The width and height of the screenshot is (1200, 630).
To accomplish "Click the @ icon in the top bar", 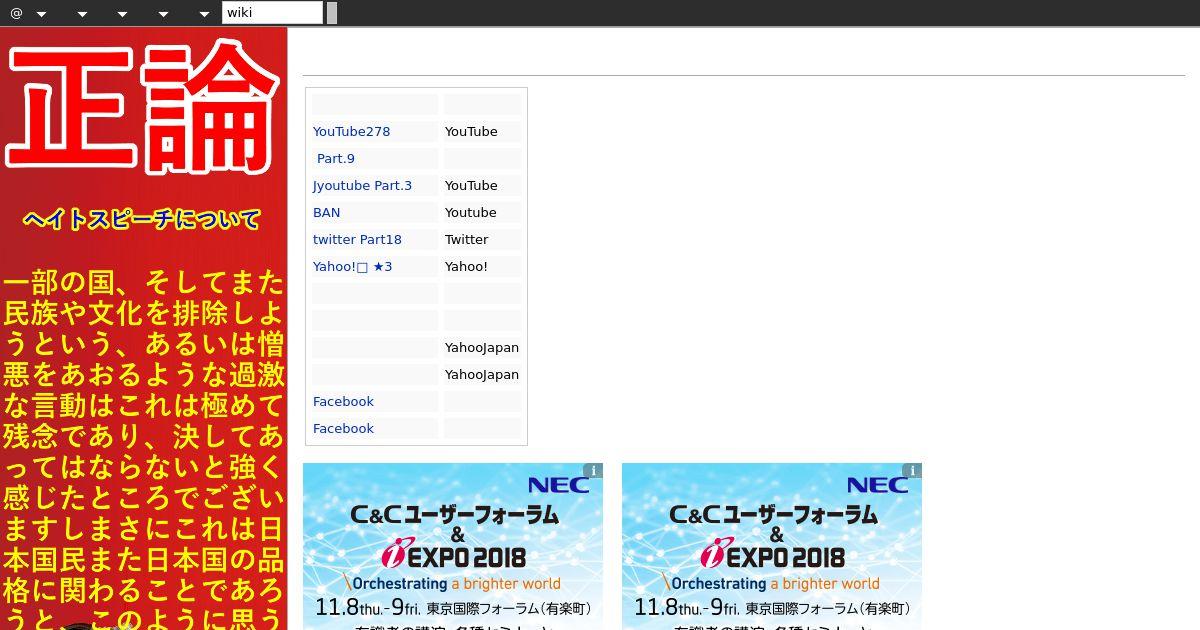I will pyautogui.click(x=16, y=13).
